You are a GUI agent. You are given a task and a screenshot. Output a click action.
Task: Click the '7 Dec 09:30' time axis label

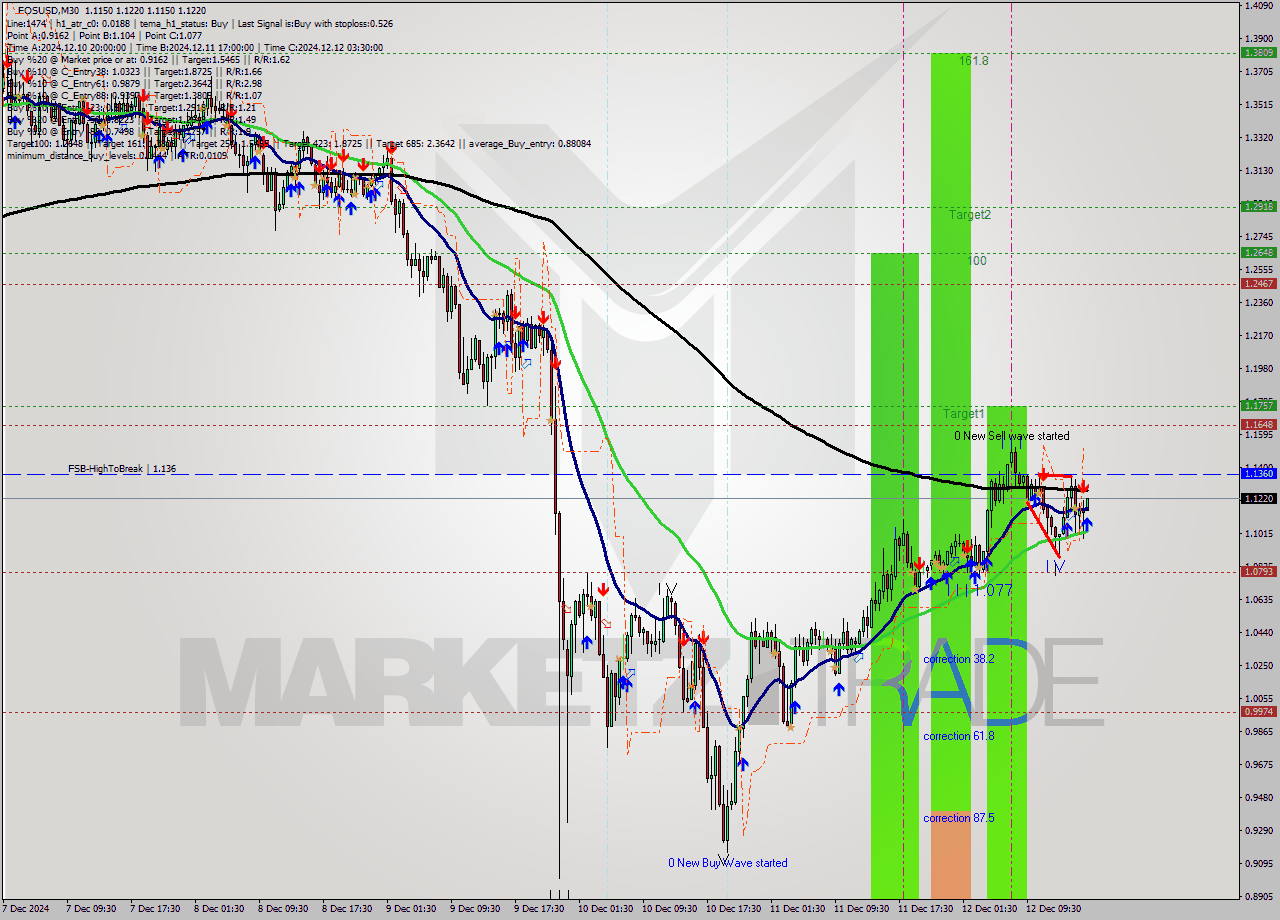coord(91,909)
